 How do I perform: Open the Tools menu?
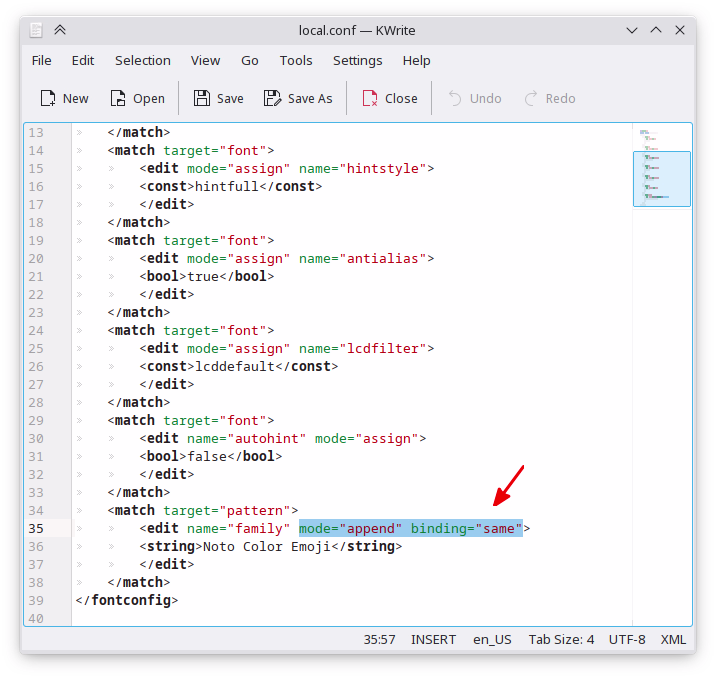coord(295,60)
